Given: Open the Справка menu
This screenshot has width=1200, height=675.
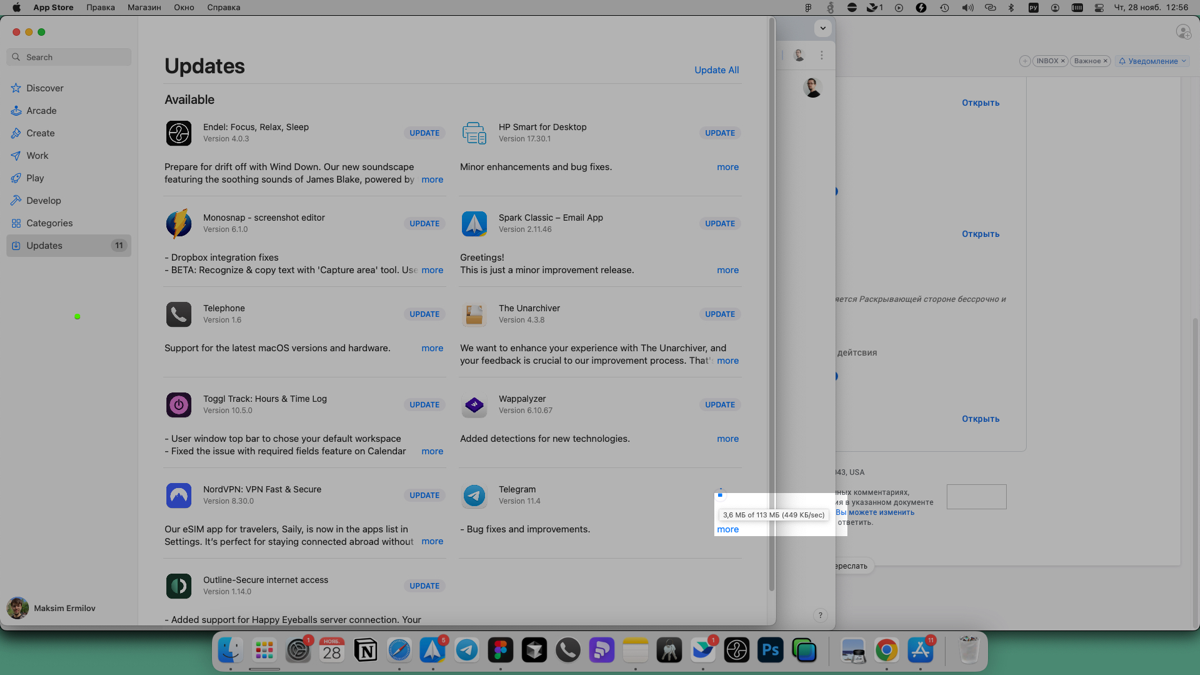Looking at the screenshot, I should (x=223, y=7).
